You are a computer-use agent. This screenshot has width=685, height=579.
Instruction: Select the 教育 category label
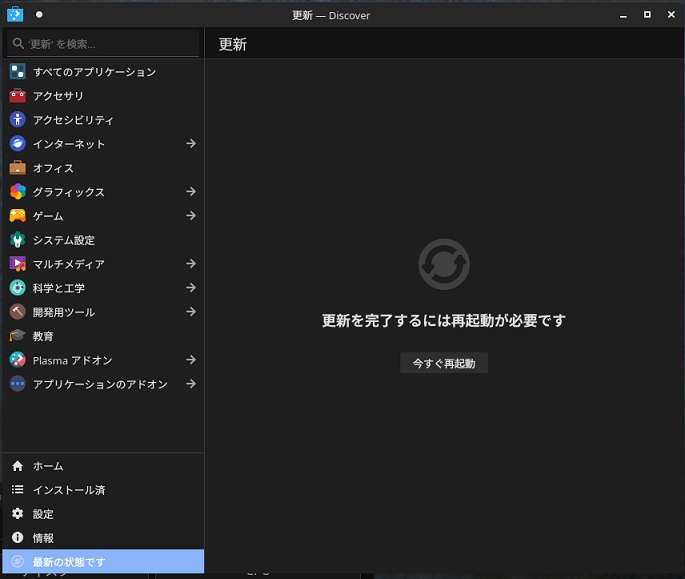coord(43,336)
